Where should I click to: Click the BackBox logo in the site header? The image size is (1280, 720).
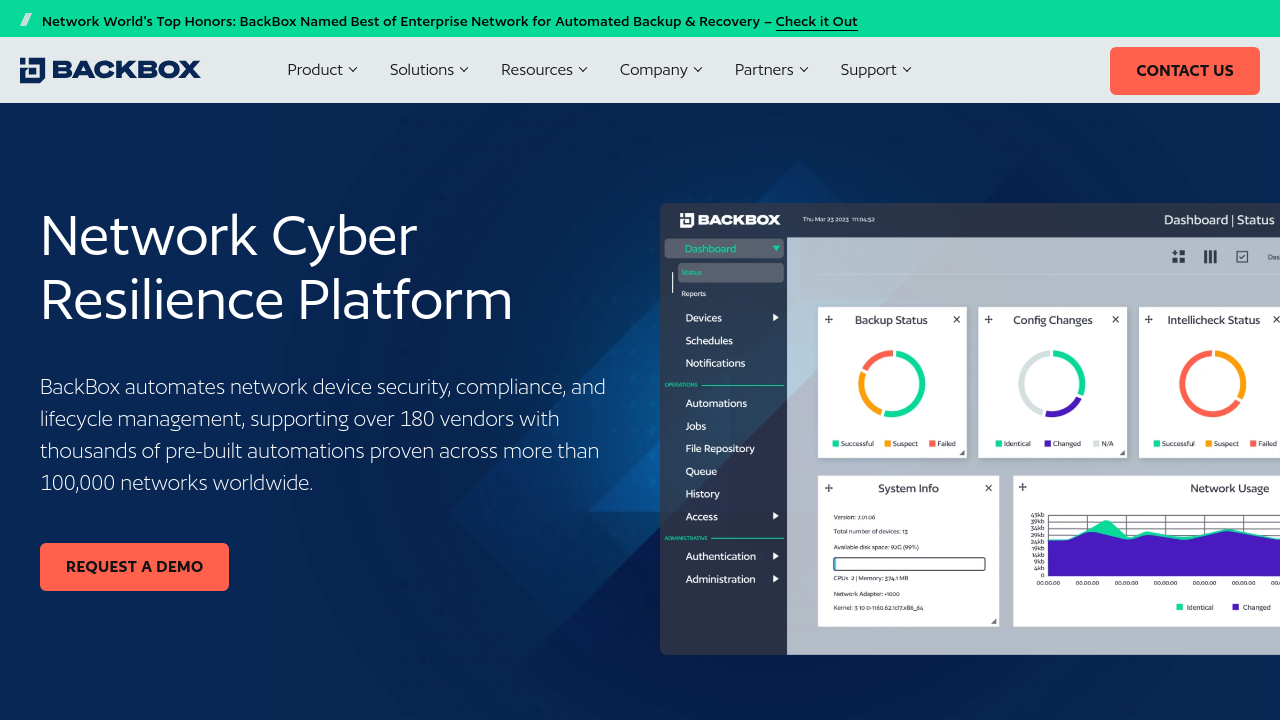[x=110, y=70]
